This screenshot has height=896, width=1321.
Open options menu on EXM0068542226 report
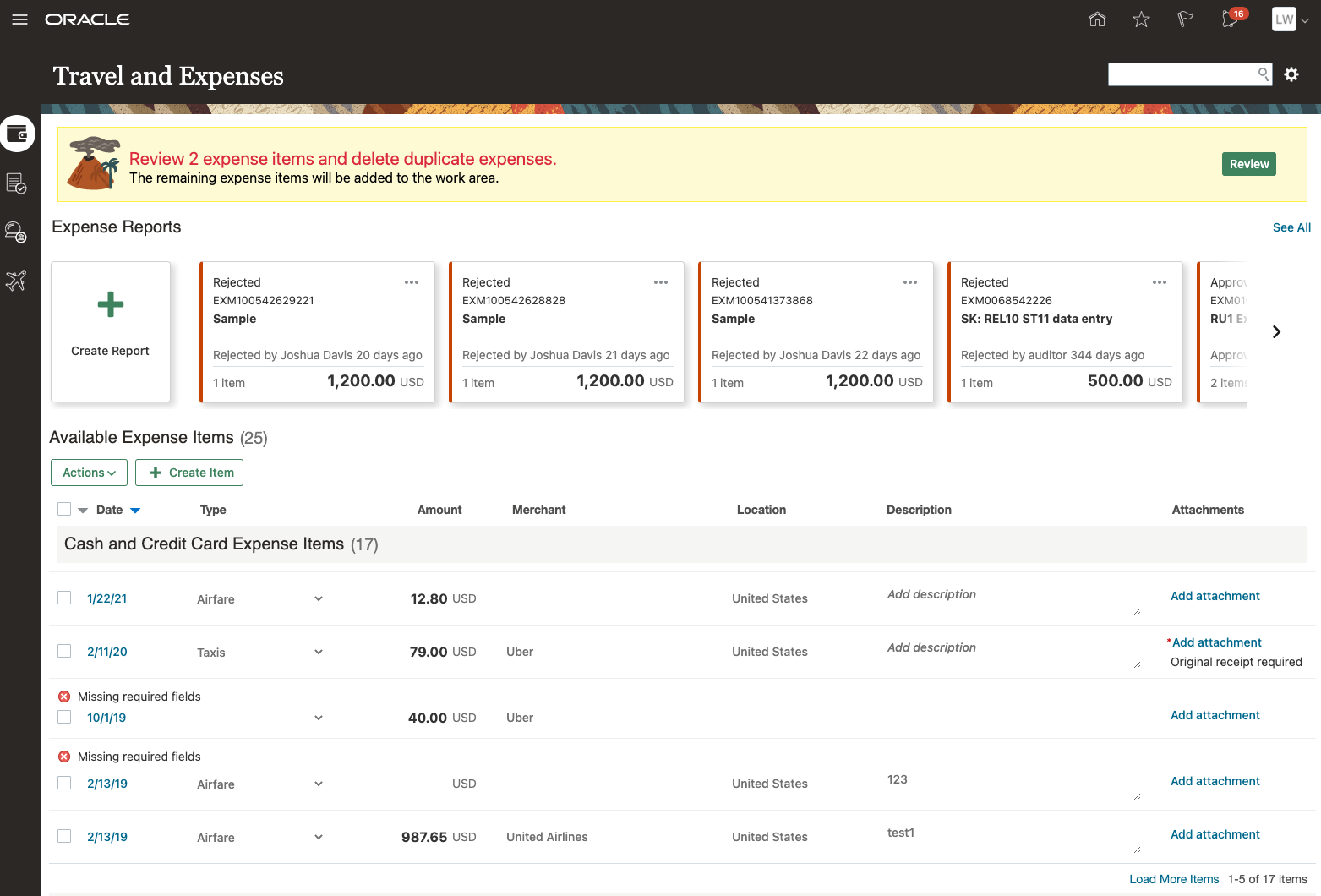pyautogui.click(x=1160, y=282)
